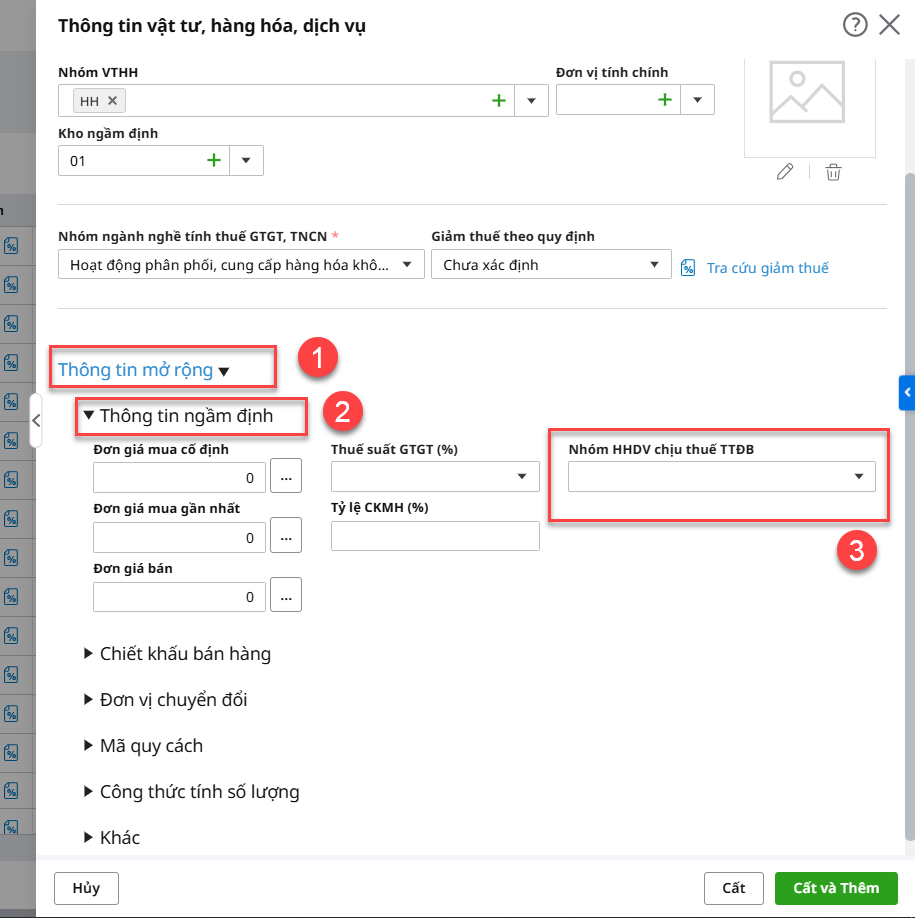
Task: Delete product image with trash icon
Action: 833,172
